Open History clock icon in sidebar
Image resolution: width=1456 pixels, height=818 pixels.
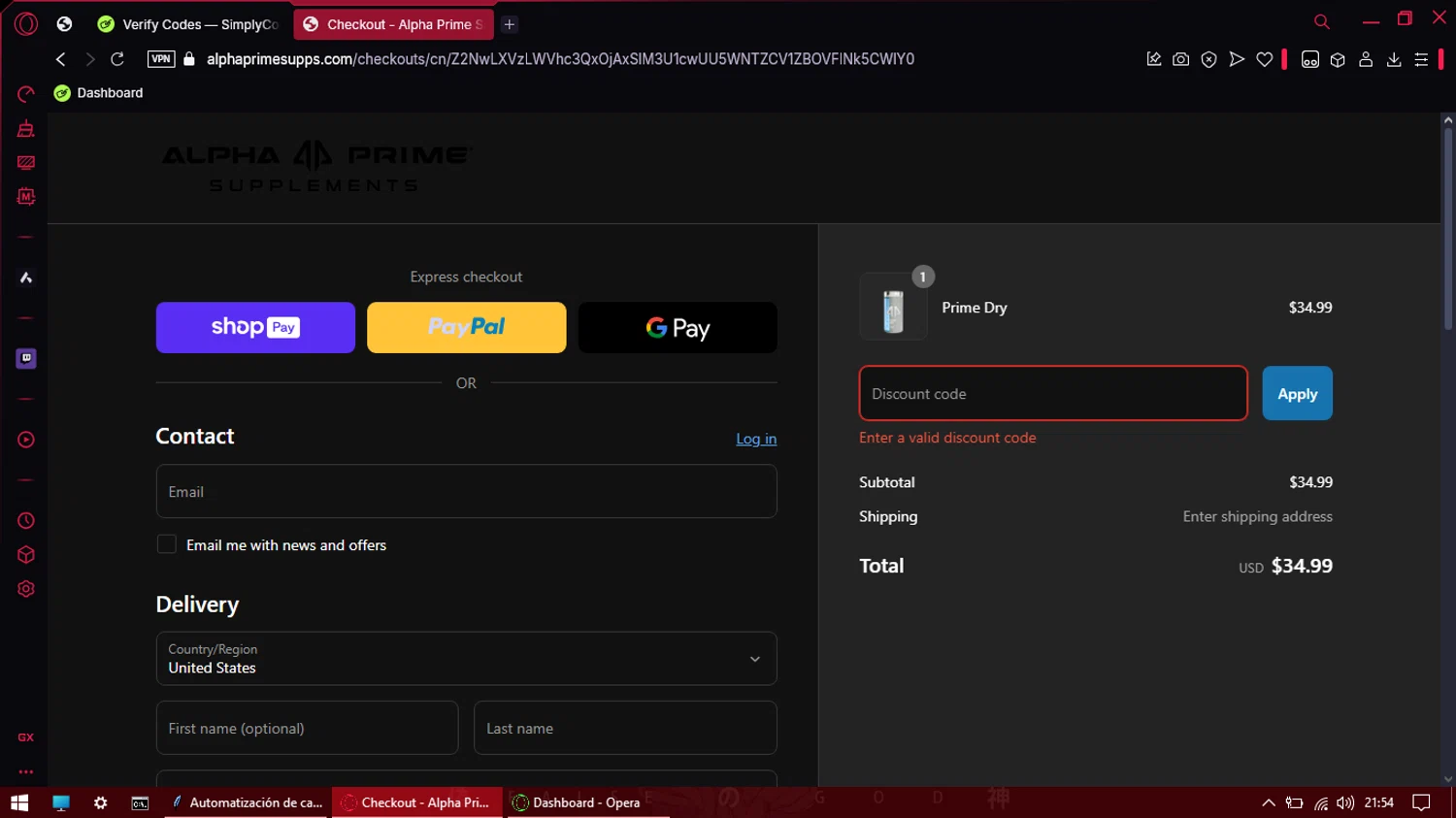pyautogui.click(x=26, y=521)
